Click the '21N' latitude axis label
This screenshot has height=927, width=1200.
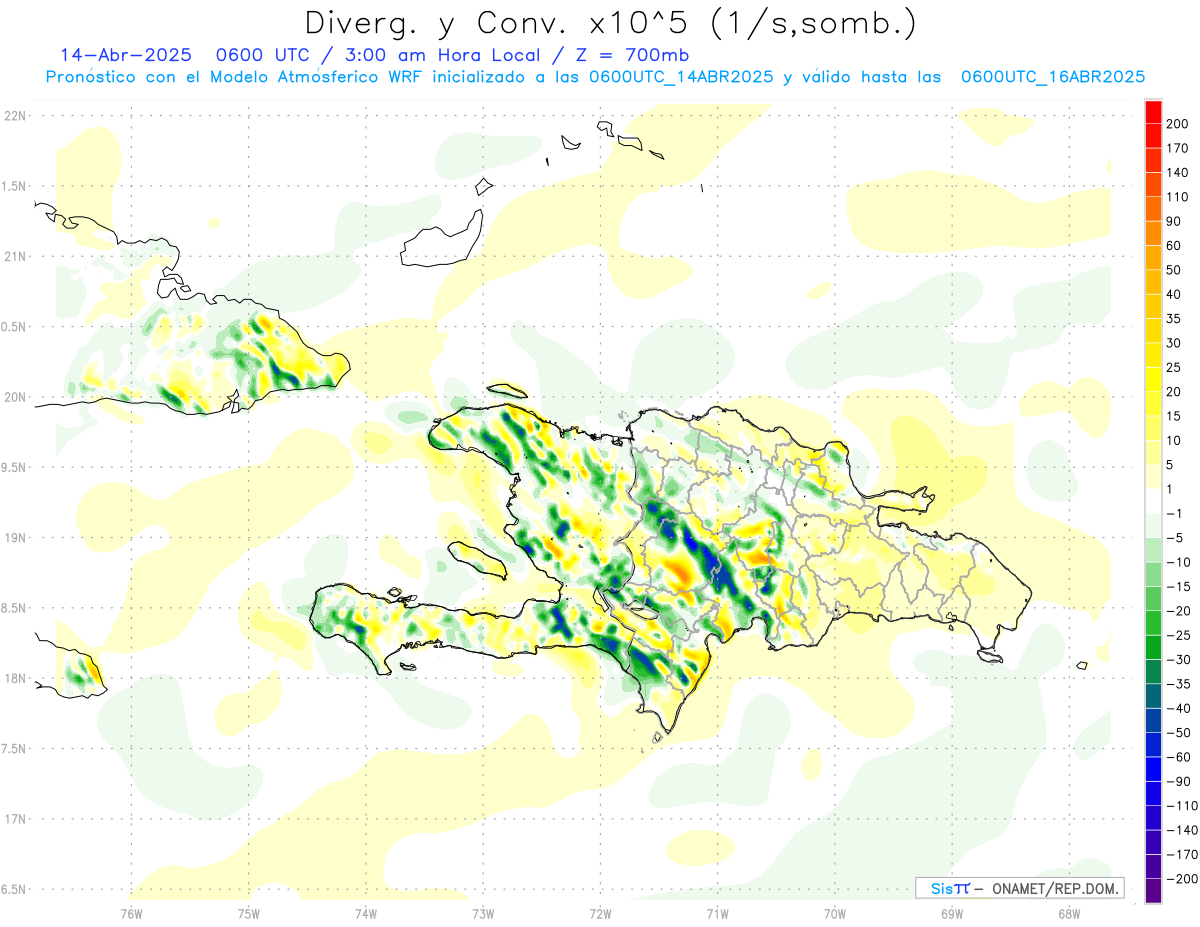tap(16, 256)
